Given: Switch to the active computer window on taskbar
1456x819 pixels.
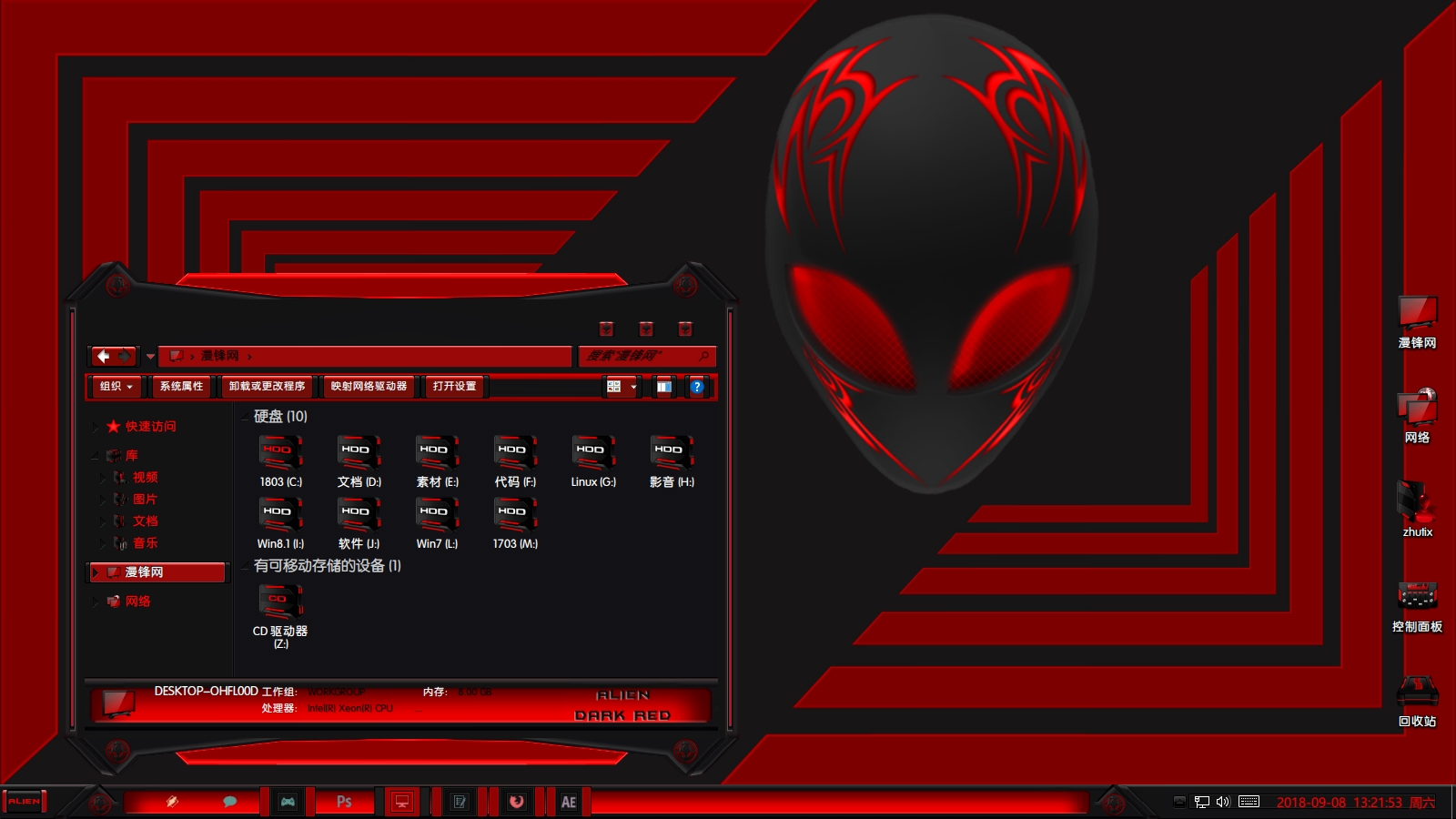Looking at the screenshot, I should coord(401,802).
